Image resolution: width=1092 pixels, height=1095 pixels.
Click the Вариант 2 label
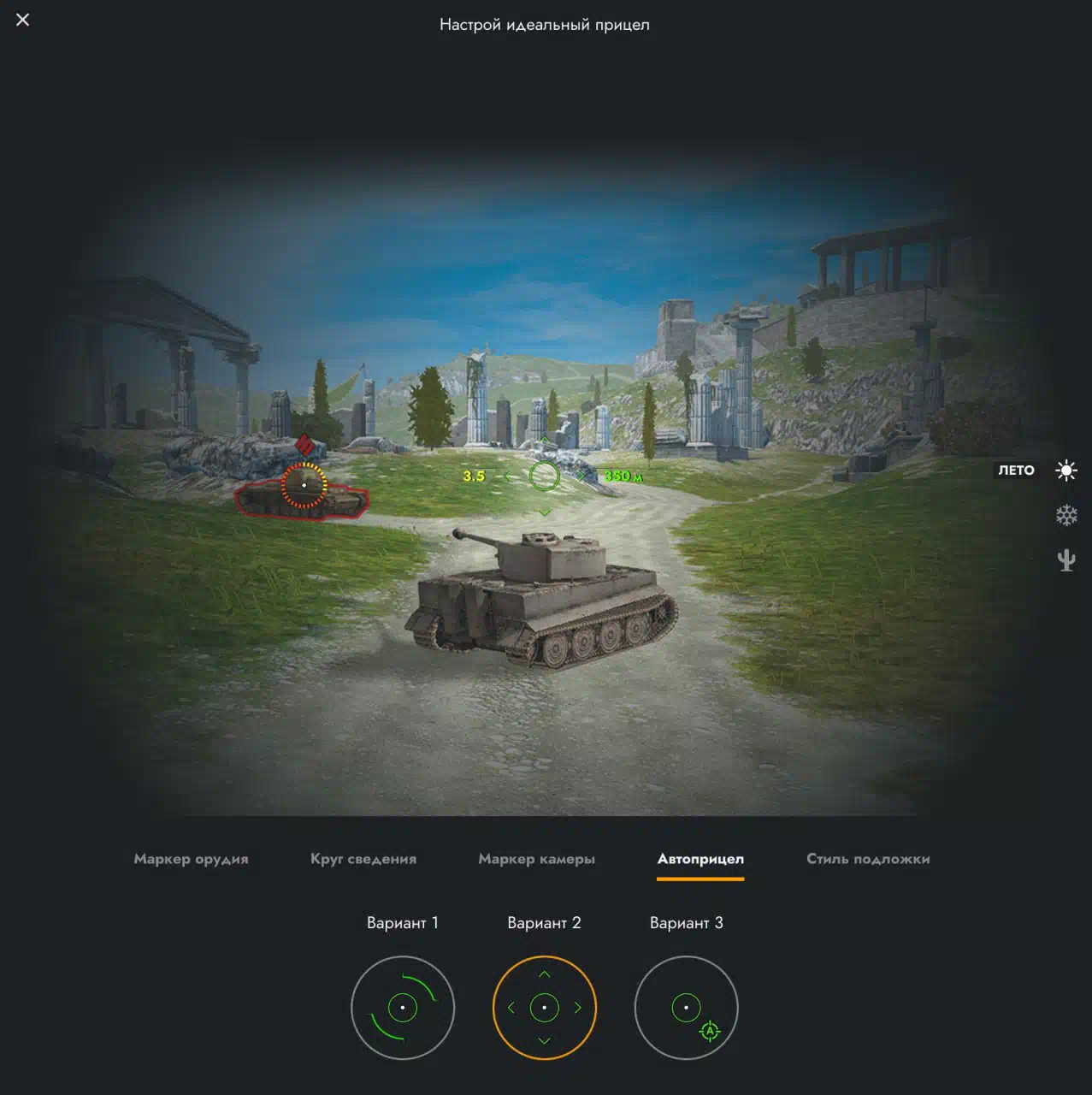click(545, 923)
